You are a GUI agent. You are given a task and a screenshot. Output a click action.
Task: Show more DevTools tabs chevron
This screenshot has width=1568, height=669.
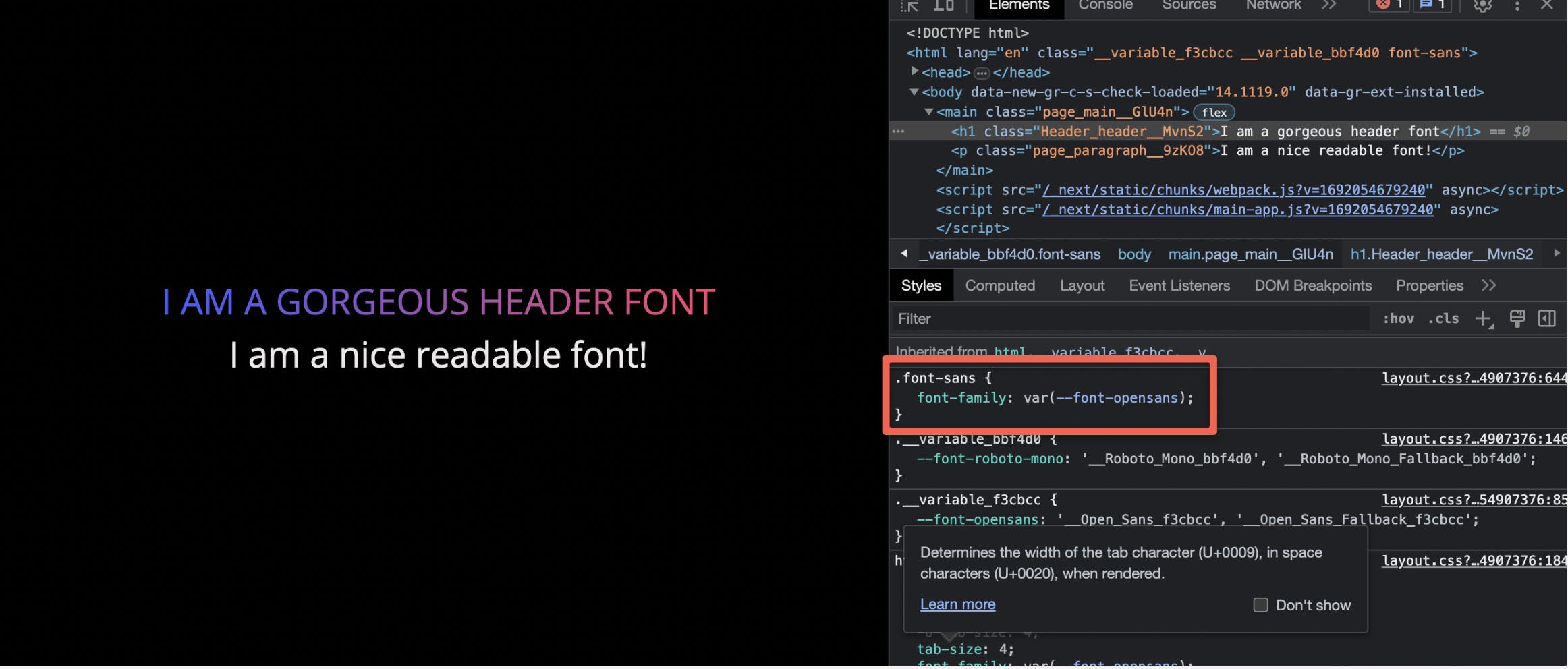pyautogui.click(x=1328, y=5)
